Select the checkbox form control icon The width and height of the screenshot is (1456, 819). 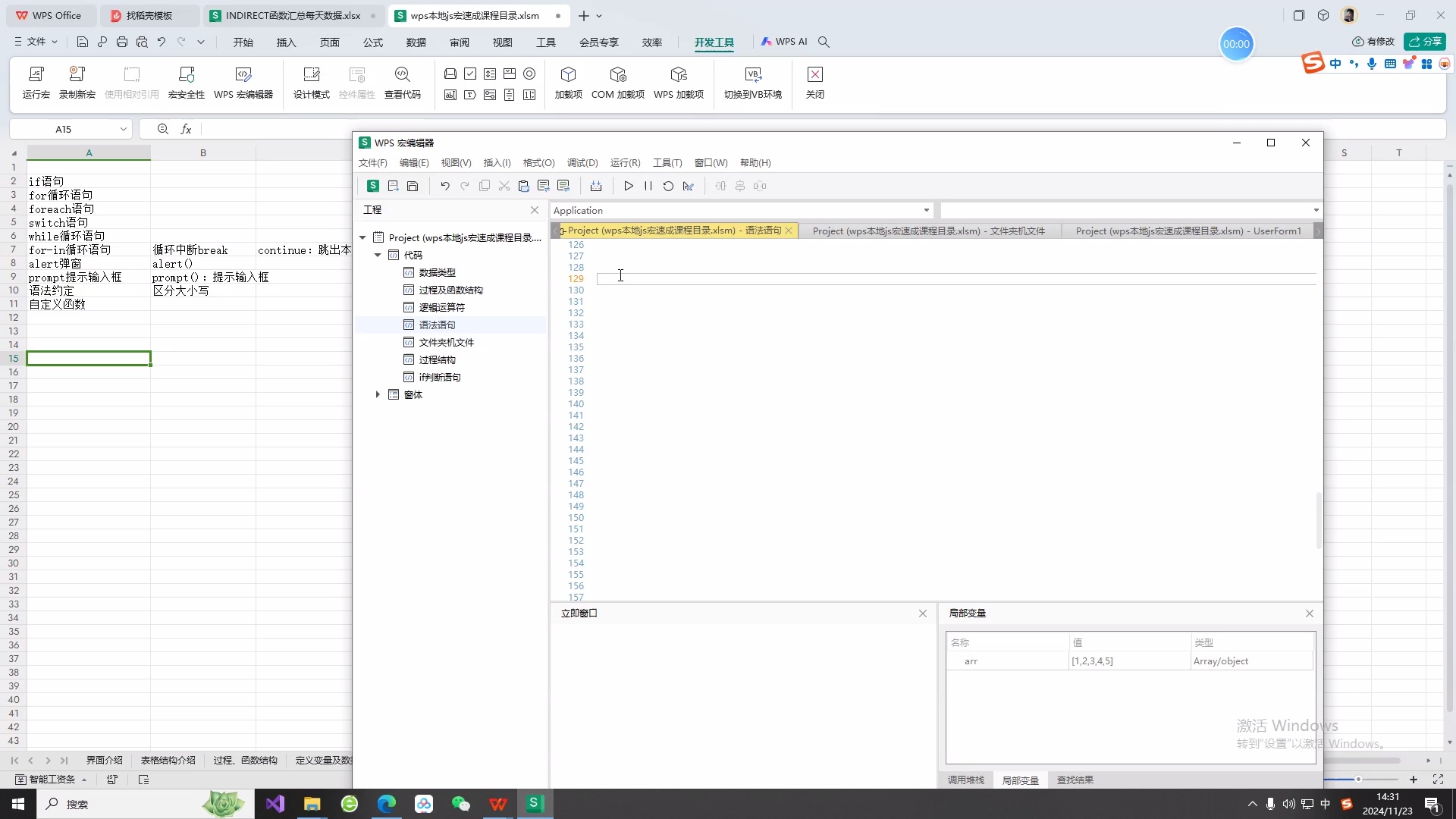click(470, 74)
